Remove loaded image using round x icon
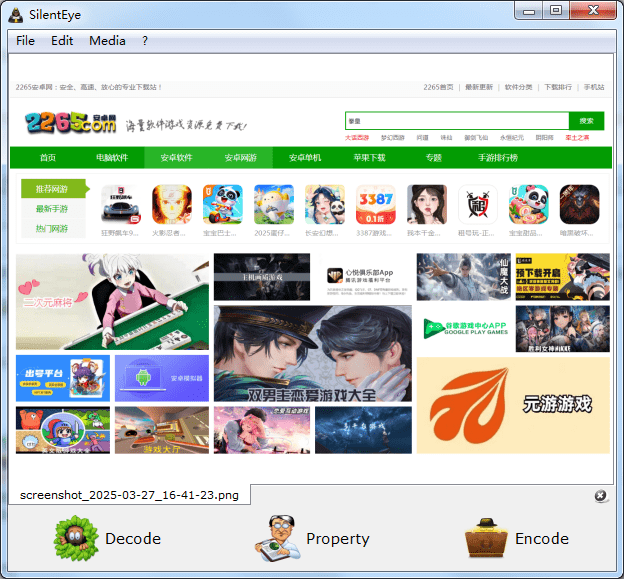 tap(600, 496)
